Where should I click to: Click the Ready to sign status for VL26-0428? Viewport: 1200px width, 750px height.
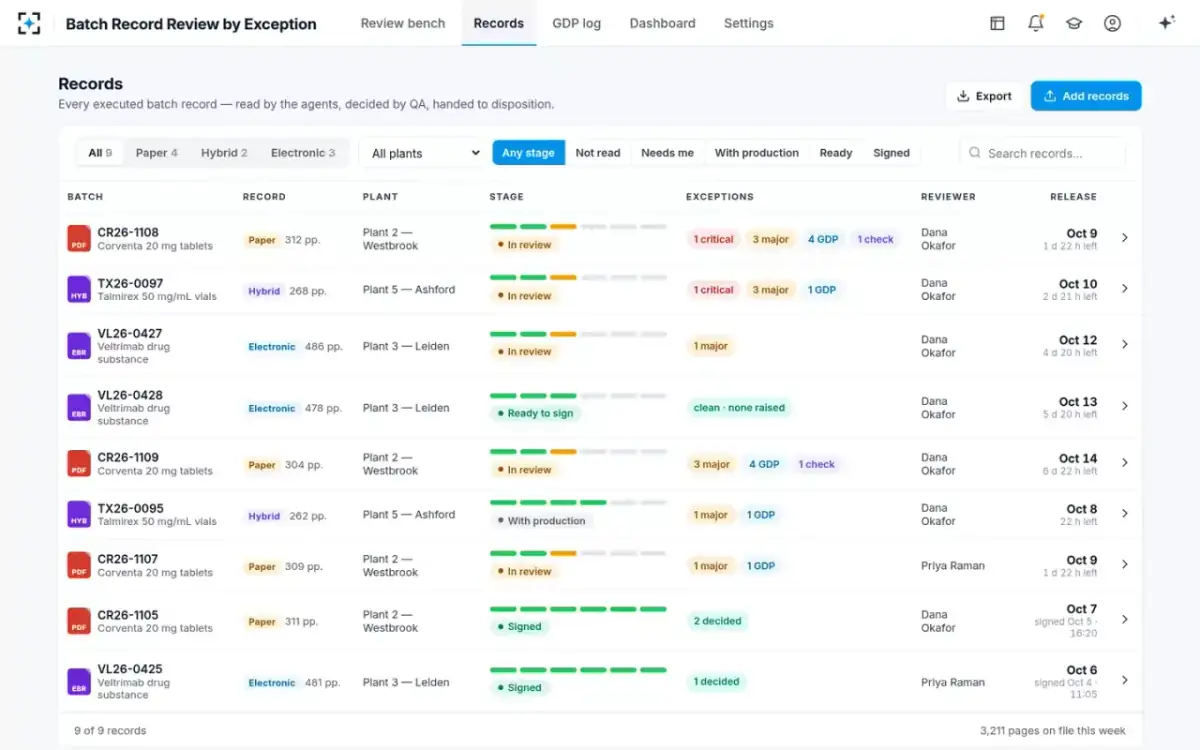[534, 413]
